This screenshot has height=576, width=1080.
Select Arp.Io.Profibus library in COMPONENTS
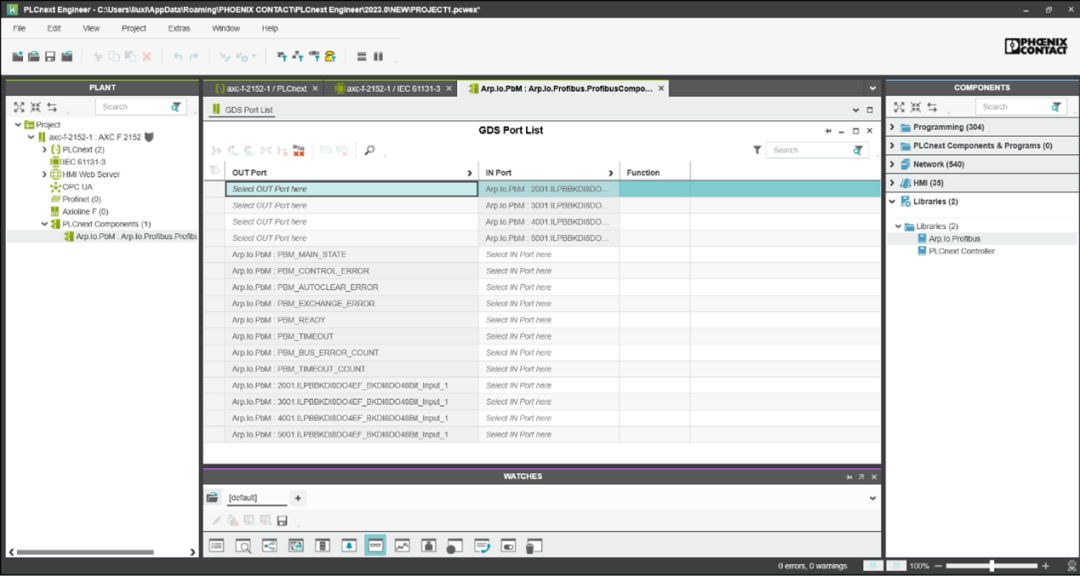click(954, 239)
